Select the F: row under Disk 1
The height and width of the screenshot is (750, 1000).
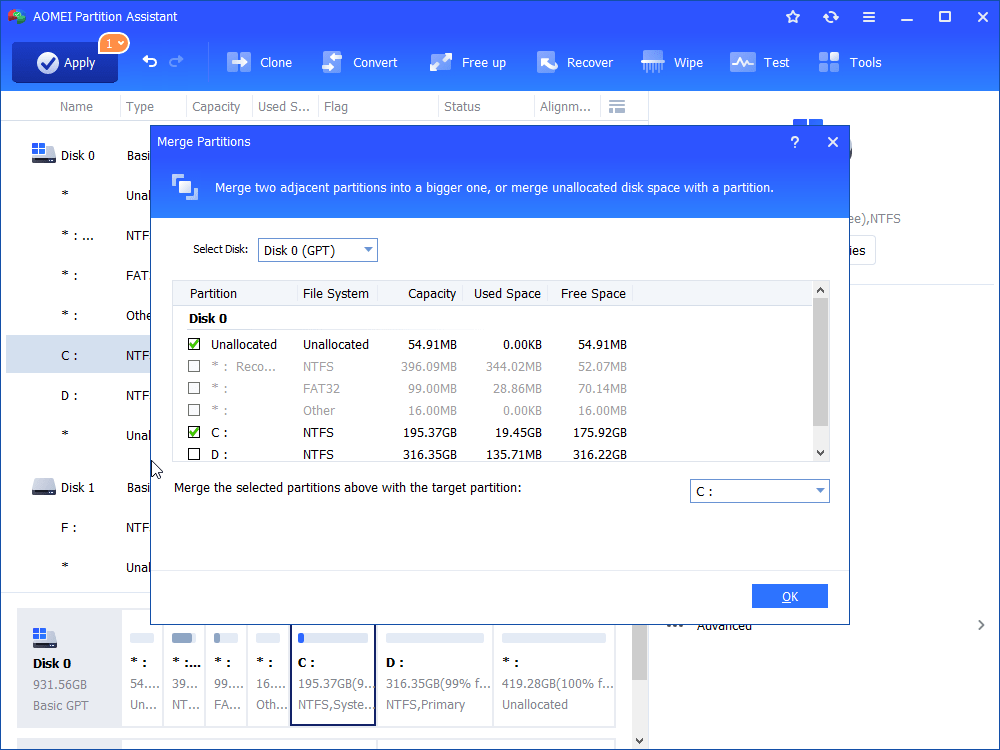click(x=78, y=527)
